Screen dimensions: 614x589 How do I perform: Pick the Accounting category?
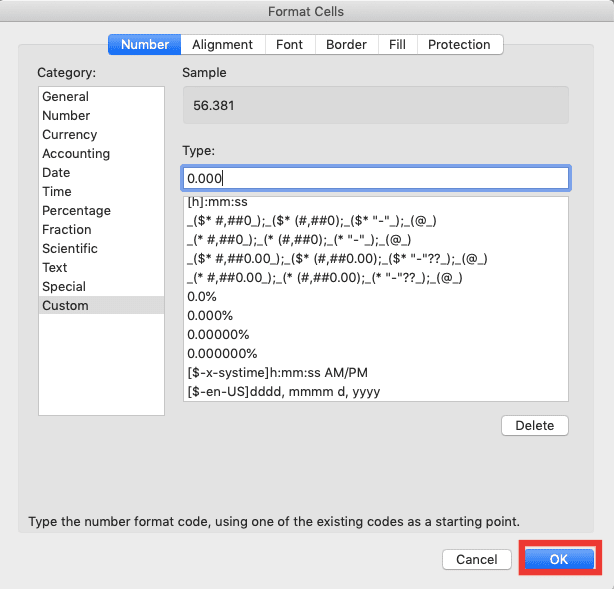pos(101,154)
